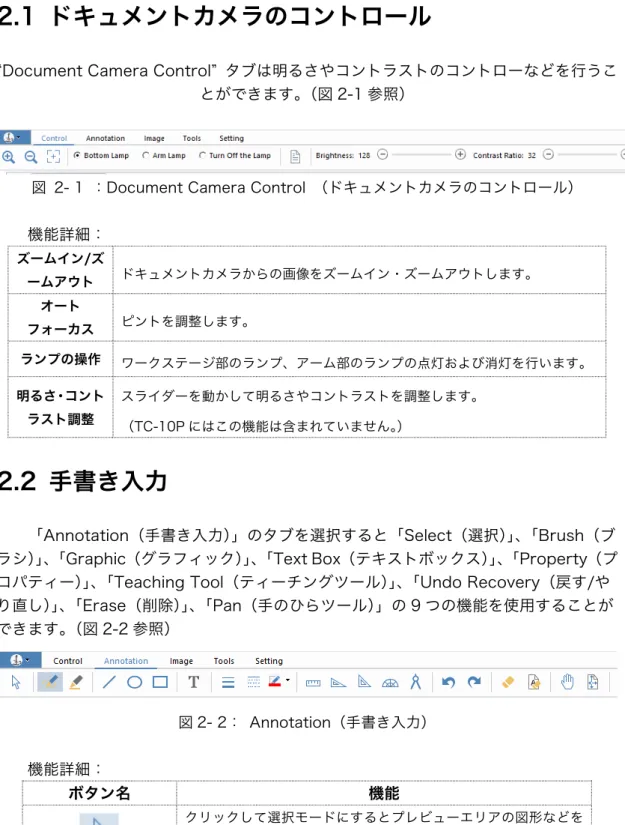The image size is (625, 825).
Task: Select the Erase eraser tool
Action: pos(508,682)
